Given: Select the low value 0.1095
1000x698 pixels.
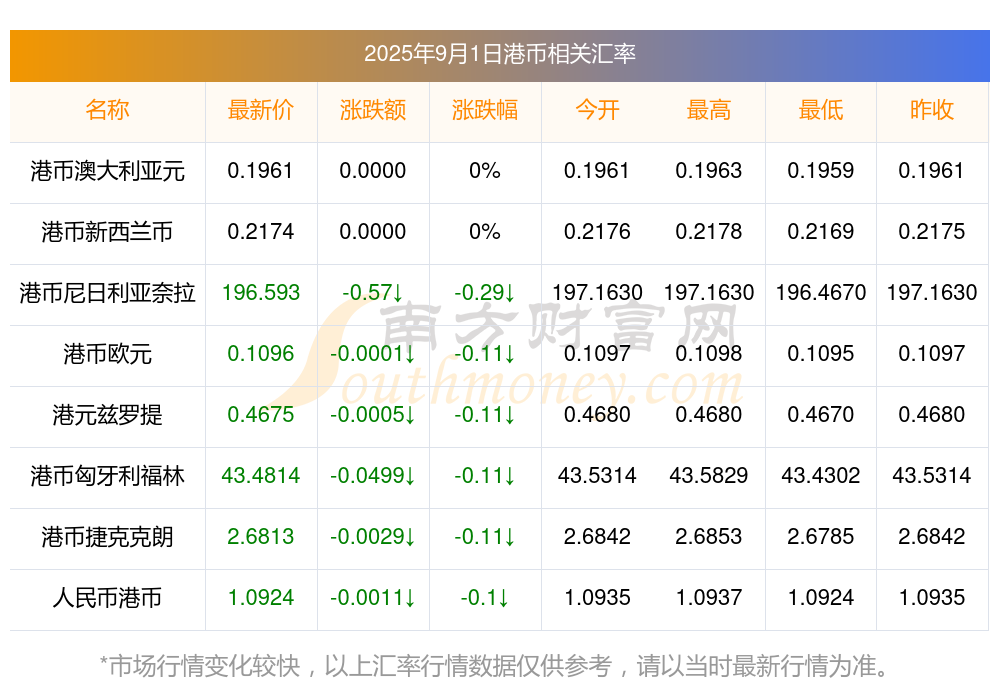Looking at the screenshot, I should [821, 353].
